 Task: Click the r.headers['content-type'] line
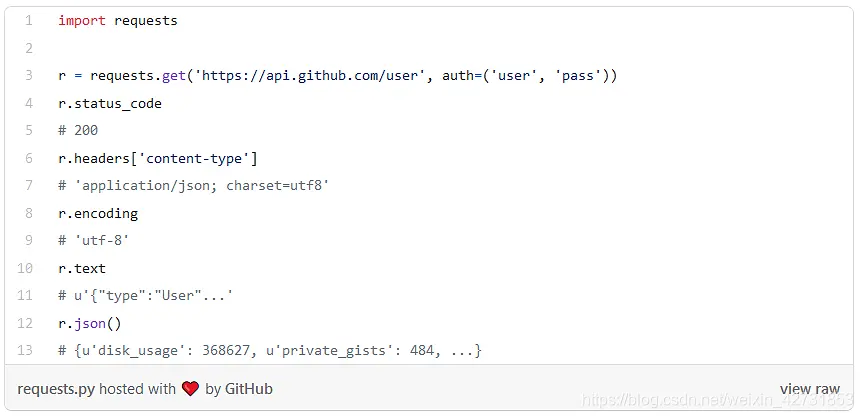[x=158, y=159]
